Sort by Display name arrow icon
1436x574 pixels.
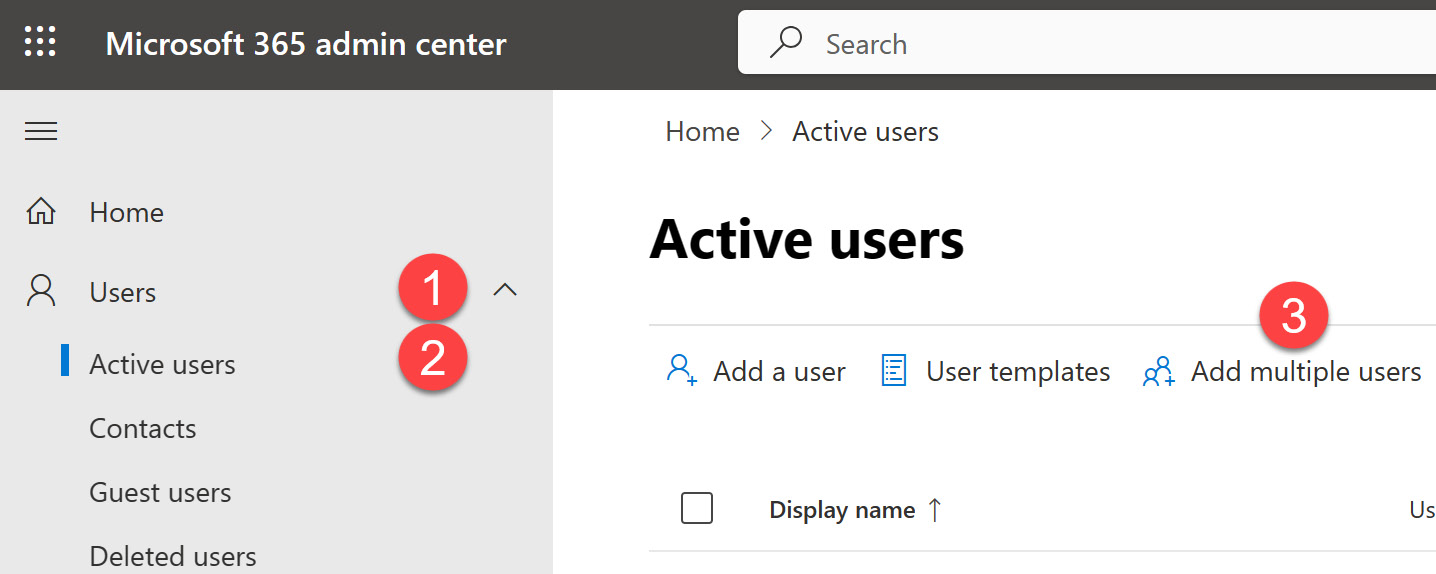point(935,510)
